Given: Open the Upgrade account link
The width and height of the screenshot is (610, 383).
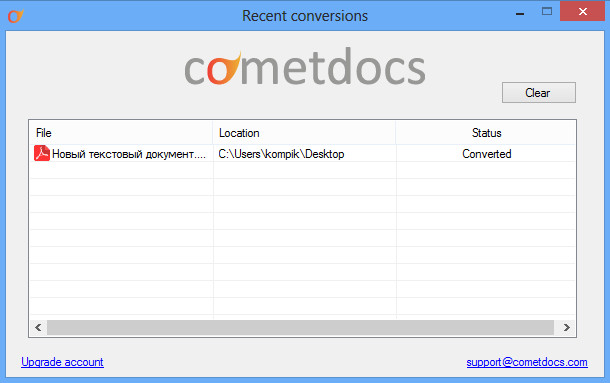Looking at the screenshot, I should [x=62, y=362].
